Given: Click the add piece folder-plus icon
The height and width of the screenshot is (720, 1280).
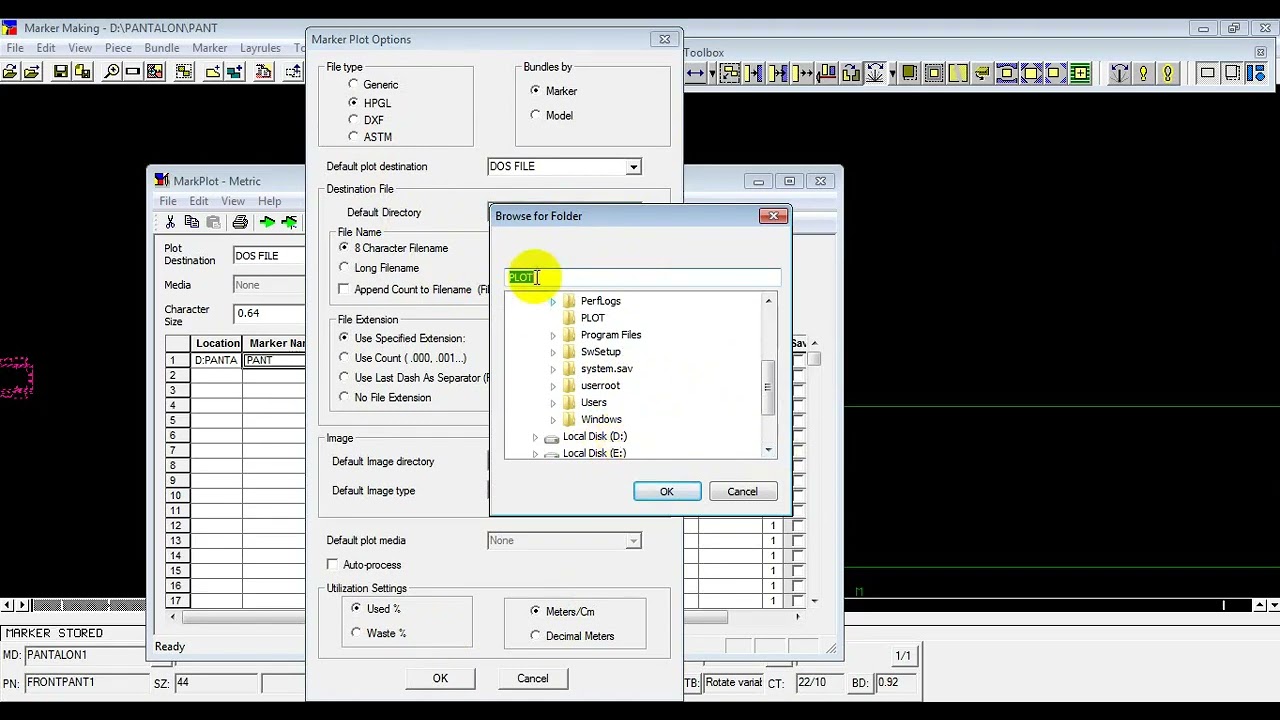Looking at the screenshot, I should pyautogui.click(x=213, y=72).
